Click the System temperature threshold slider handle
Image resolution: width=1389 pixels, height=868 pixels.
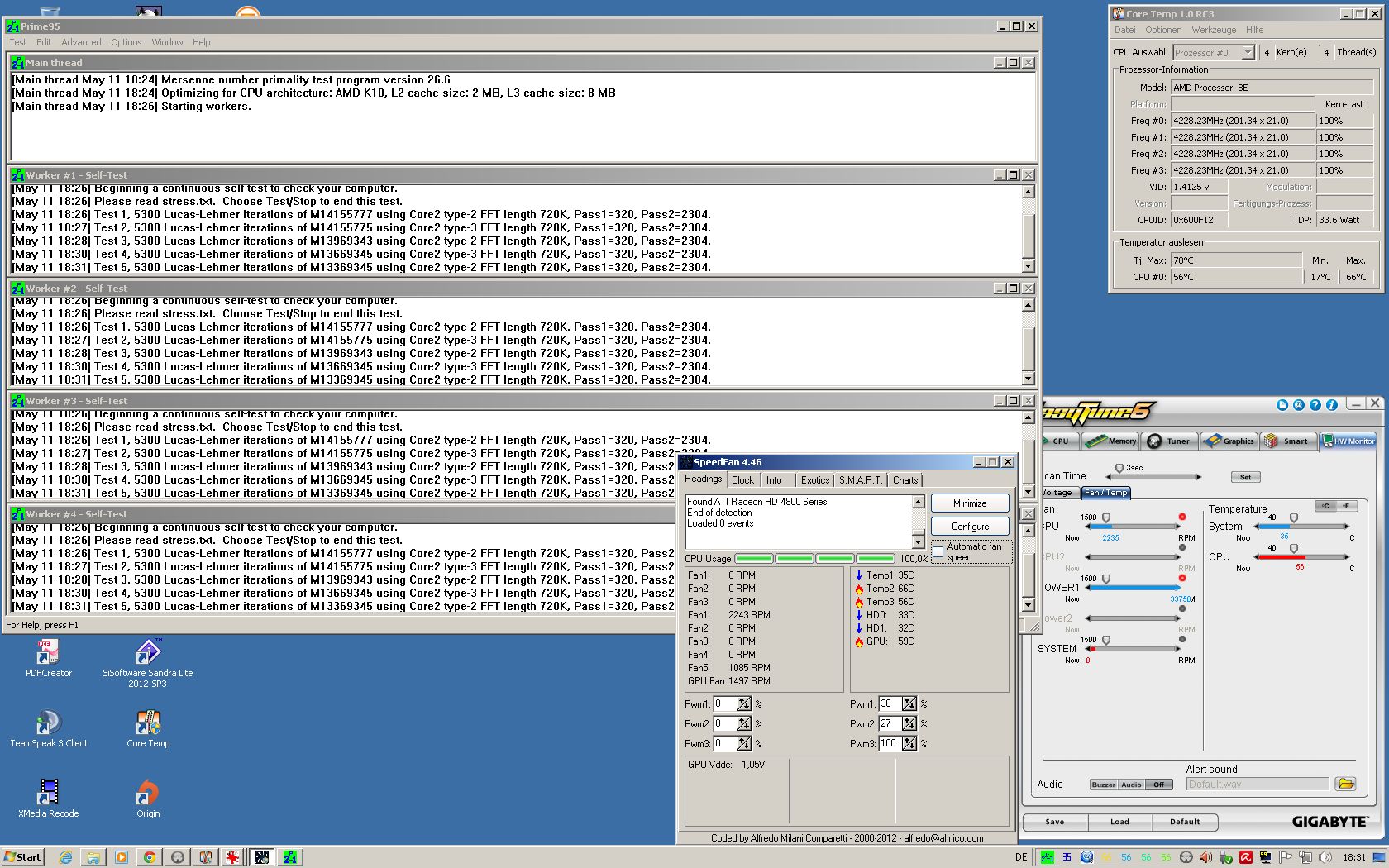[x=1294, y=518]
